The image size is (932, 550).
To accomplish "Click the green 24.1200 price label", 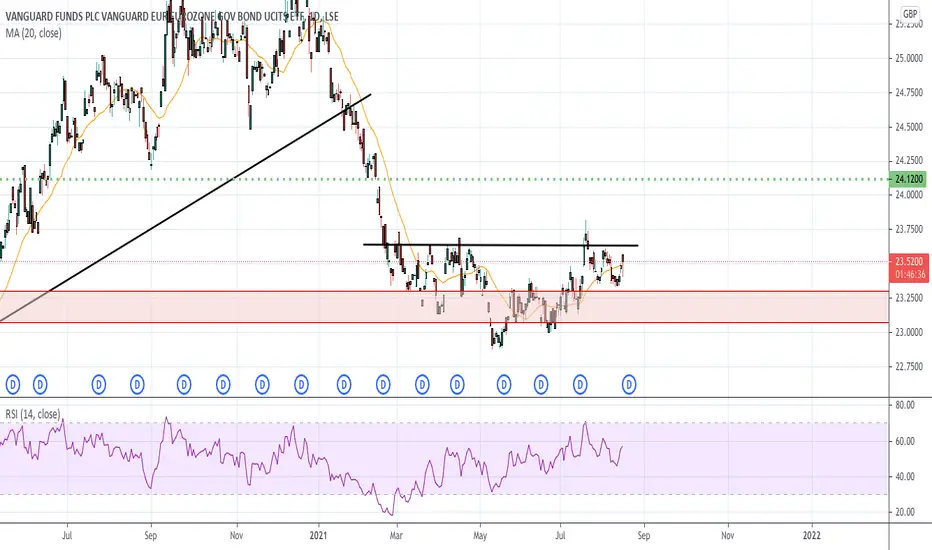I will coord(908,179).
